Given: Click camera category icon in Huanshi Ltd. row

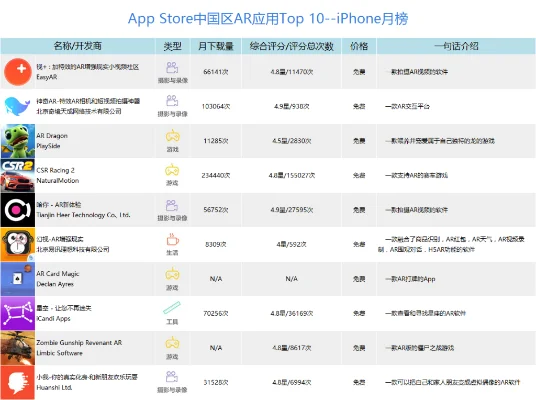Looking at the screenshot, I should click(x=172, y=376).
